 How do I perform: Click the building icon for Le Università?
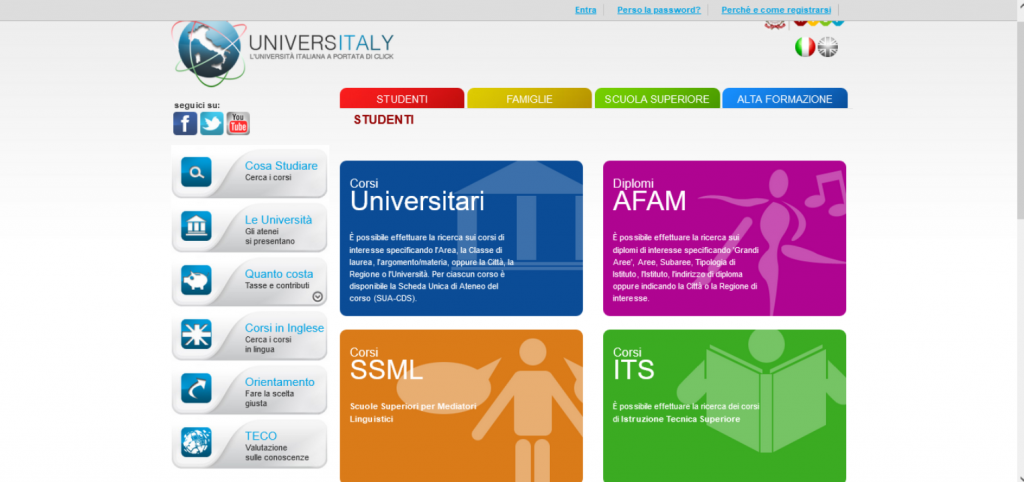point(196,226)
